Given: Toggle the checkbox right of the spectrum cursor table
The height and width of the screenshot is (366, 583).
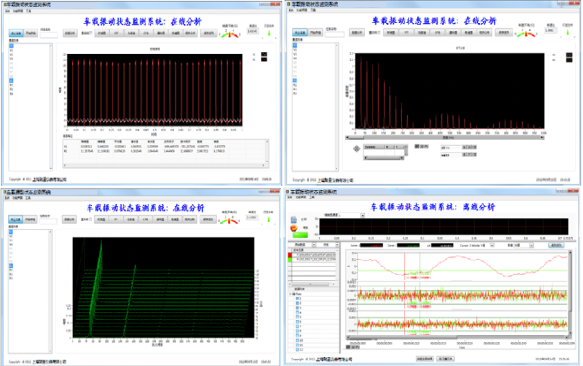Looking at the screenshot, I should pos(417,147).
